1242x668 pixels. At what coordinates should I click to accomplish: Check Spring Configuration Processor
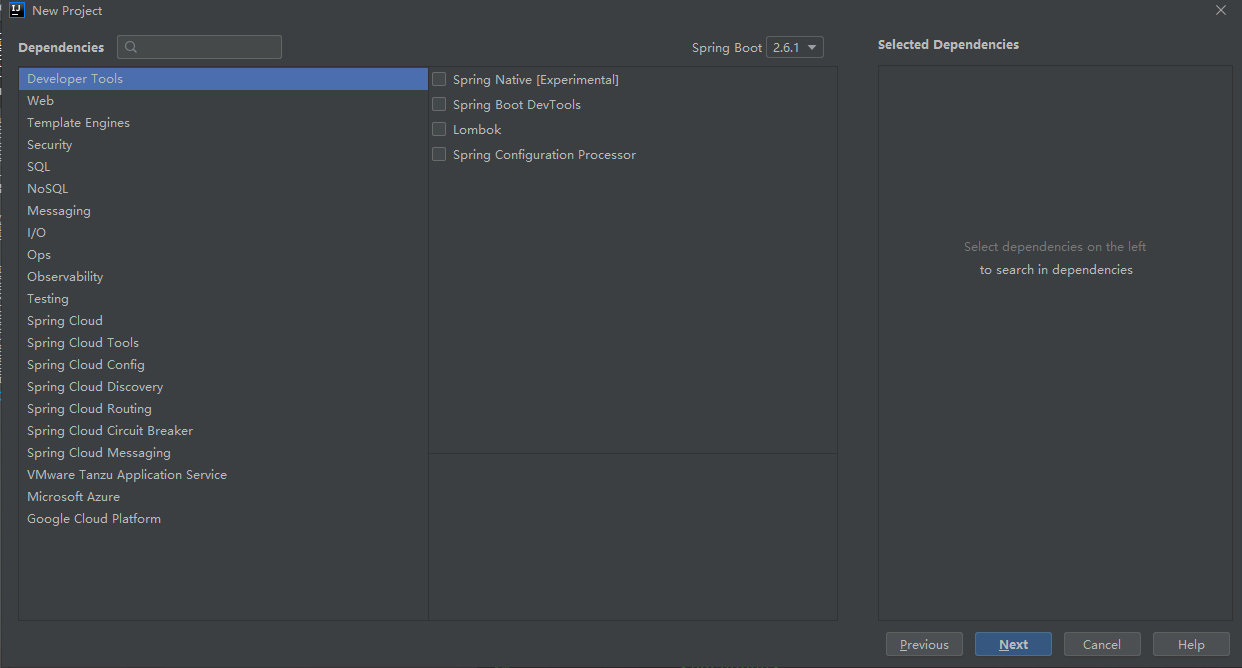pos(438,154)
